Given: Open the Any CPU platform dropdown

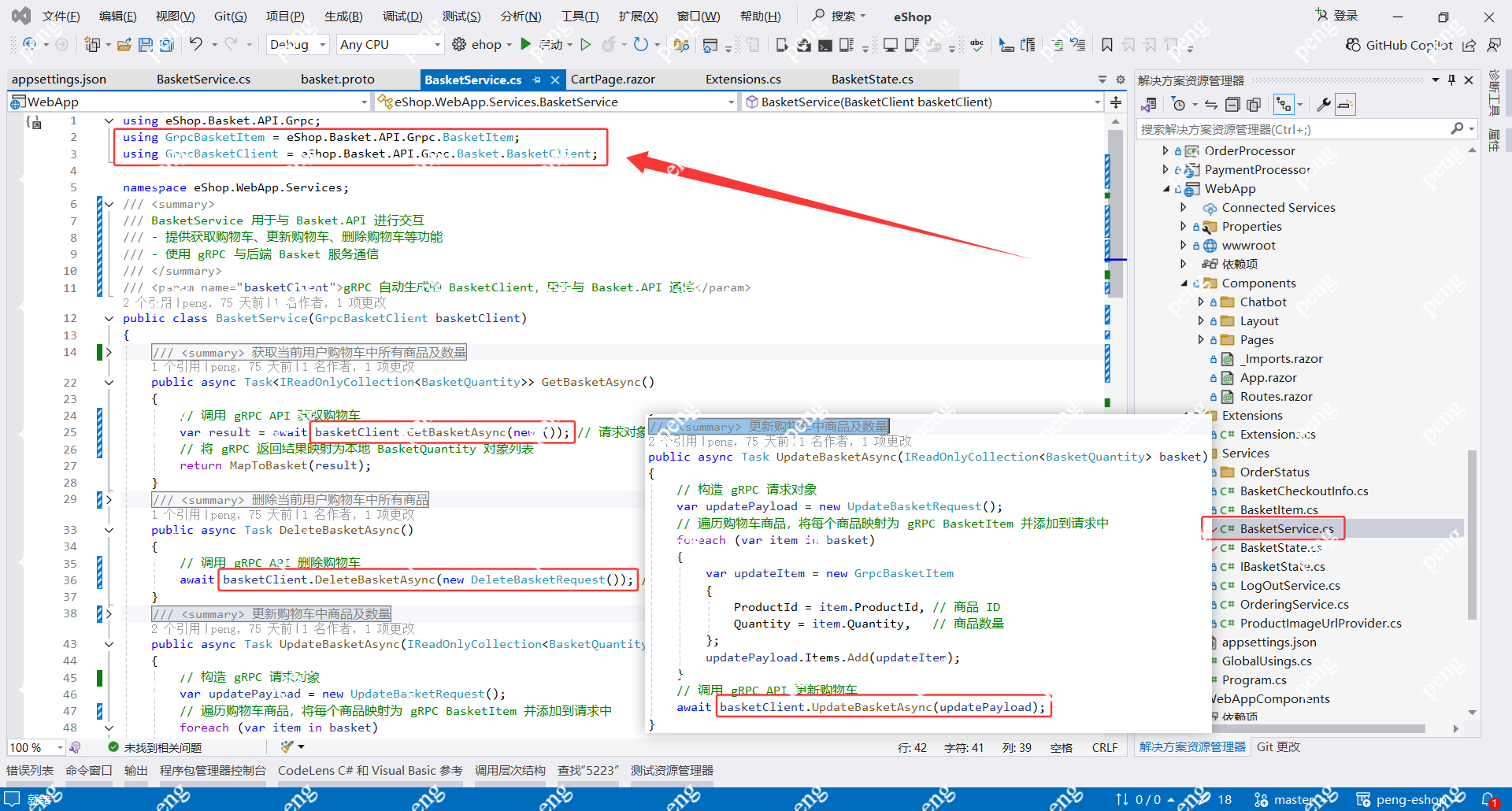Looking at the screenshot, I should pos(390,45).
